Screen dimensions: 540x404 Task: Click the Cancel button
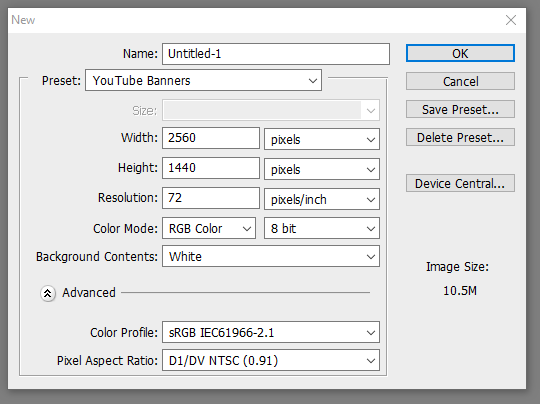pos(460,81)
